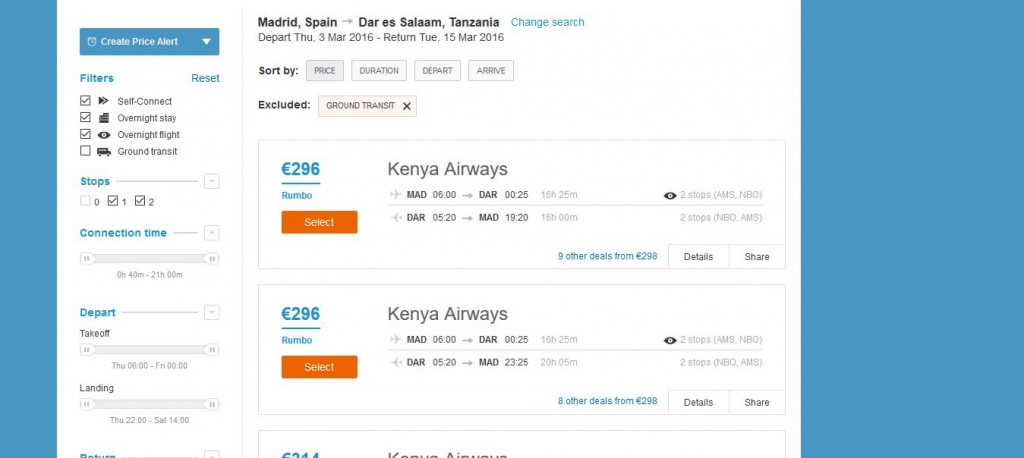This screenshot has height=458, width=1024.
Task: Click the outbound plane icon on first result
Action: [396, 196]
